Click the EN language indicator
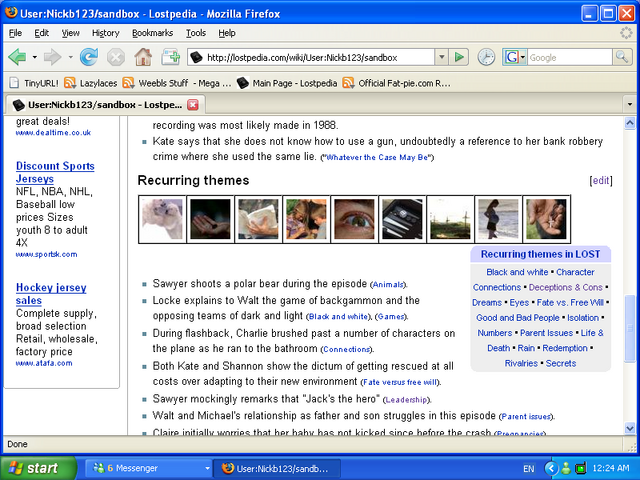The width and height of the screenshot is (640, 480). click(529, 469)
